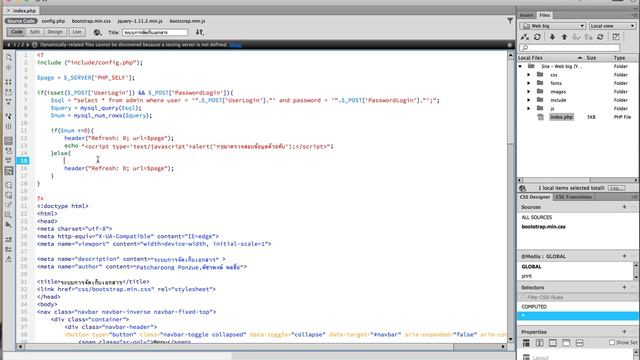
Task: Select the Border category icon in Properties
Action: (x=553, y=343)
